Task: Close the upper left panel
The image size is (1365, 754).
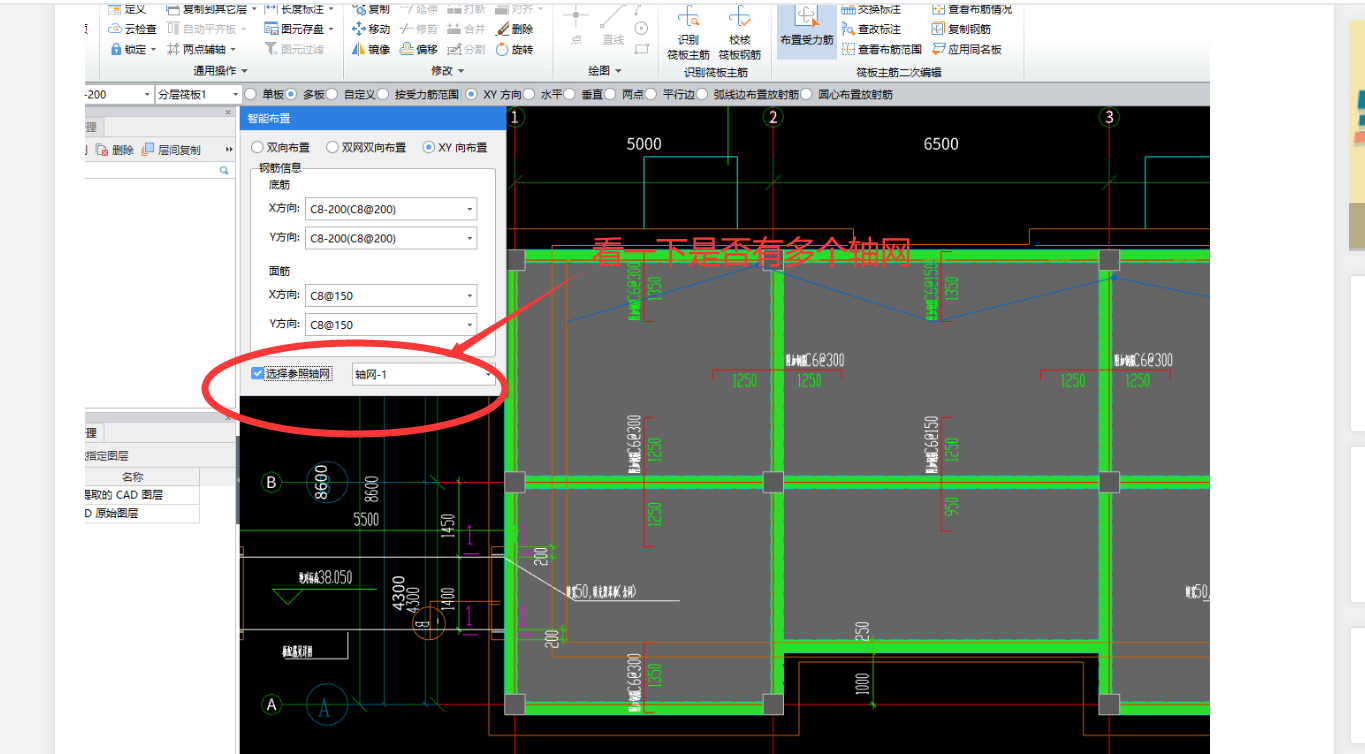Action: 228,112
